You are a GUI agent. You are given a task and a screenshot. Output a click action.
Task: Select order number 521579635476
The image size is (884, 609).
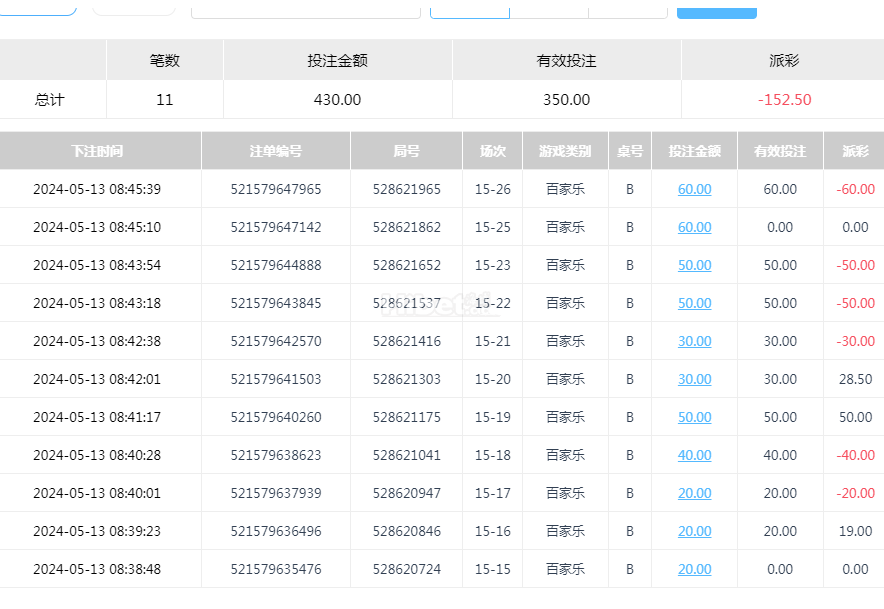coord(276,570)
